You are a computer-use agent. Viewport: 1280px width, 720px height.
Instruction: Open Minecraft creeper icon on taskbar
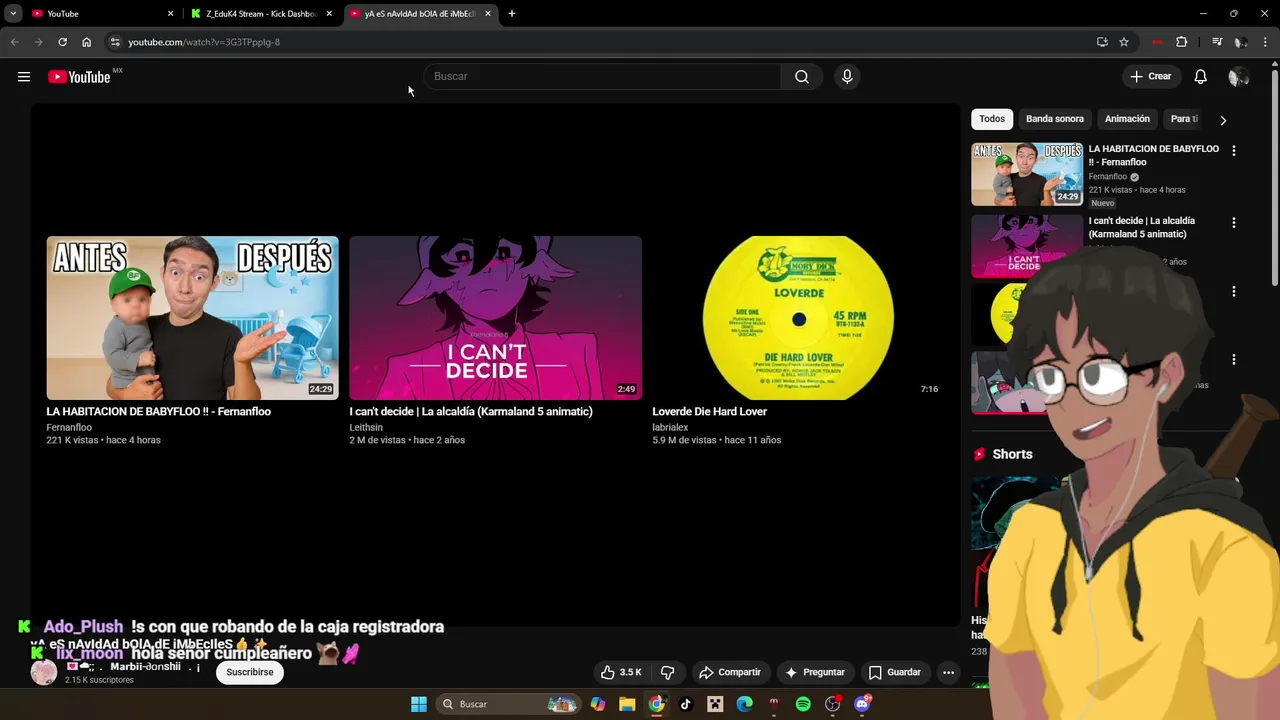pyautogui.click(x=715, y=704)
